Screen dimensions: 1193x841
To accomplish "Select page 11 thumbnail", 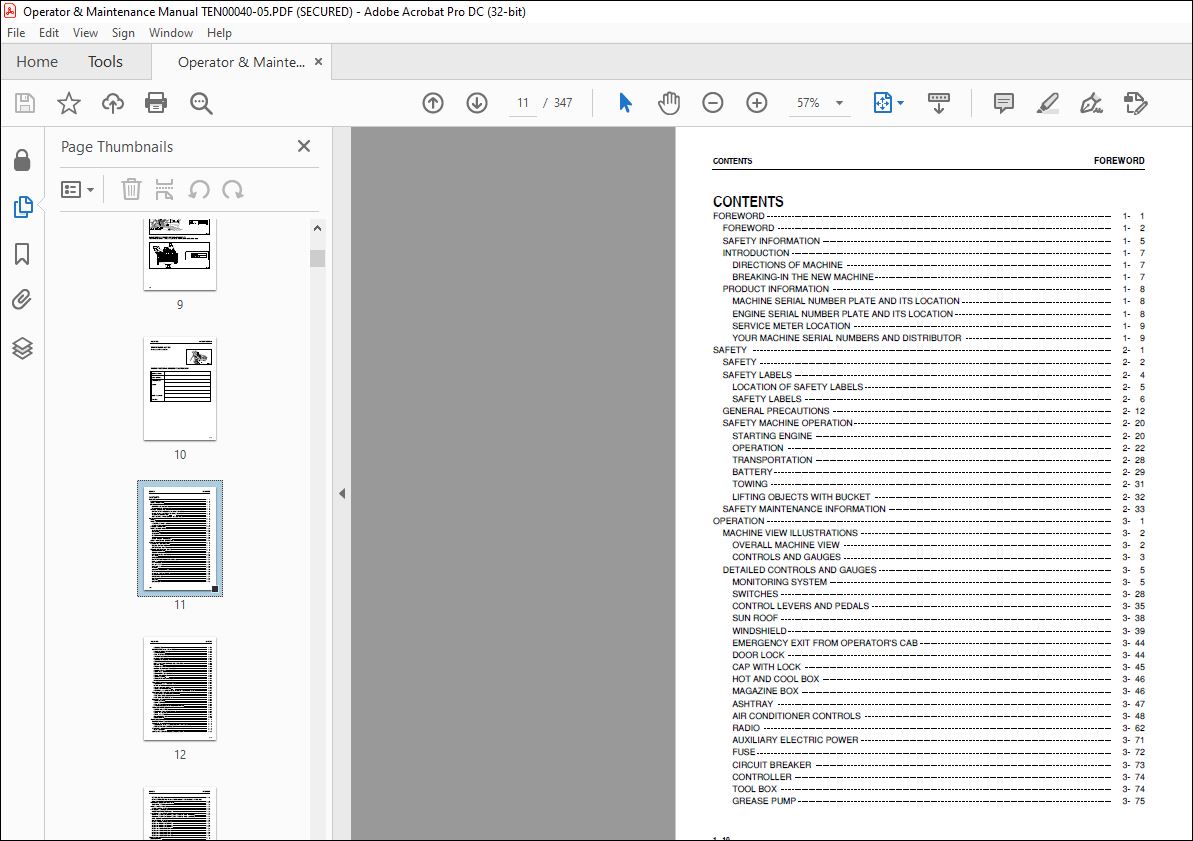I will click(x=180, y=538).
